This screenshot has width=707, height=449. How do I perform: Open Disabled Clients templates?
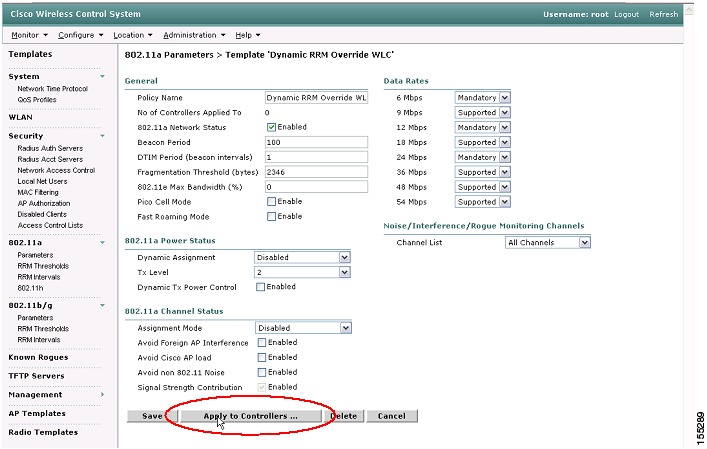click(x=42, y=214)
